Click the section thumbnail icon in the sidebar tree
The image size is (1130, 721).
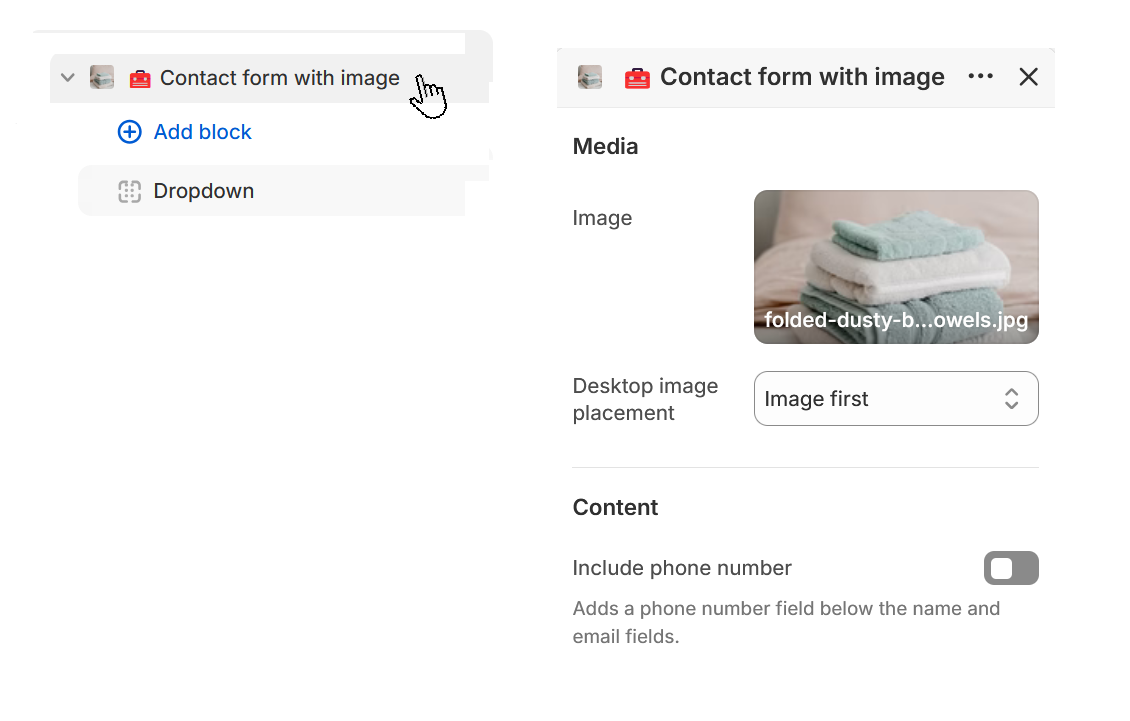pos(102,77)
